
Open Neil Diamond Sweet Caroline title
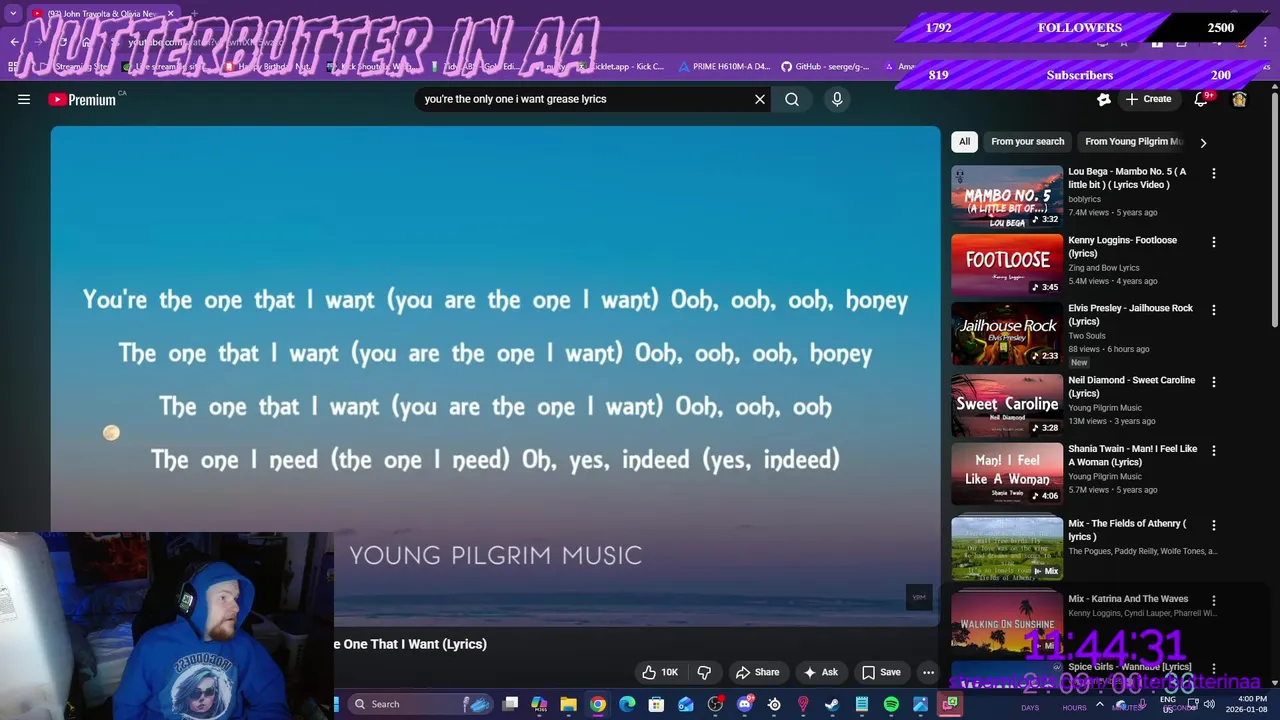coord(1132,387)
